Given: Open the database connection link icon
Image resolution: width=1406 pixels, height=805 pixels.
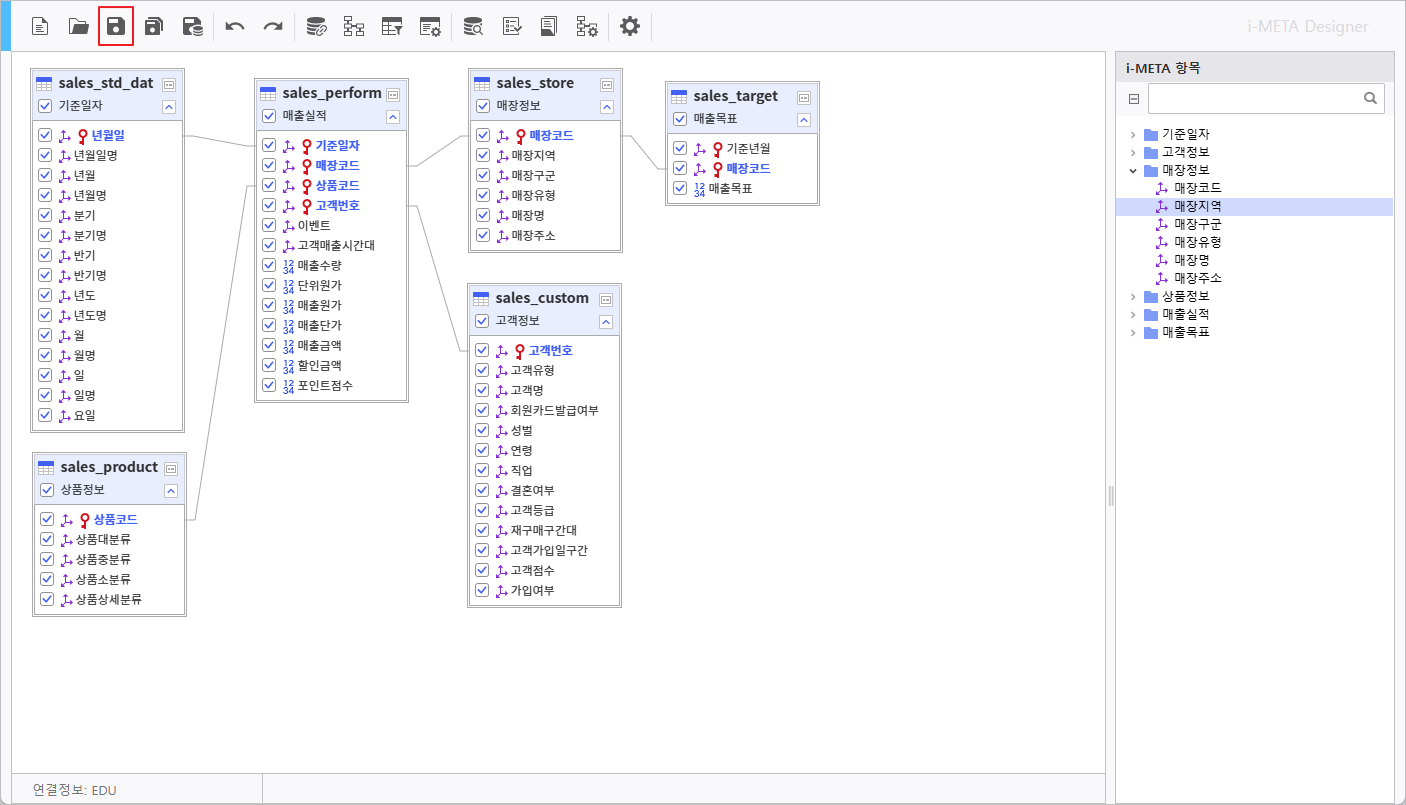Looking at the screenshot, I should click(316, 27).
